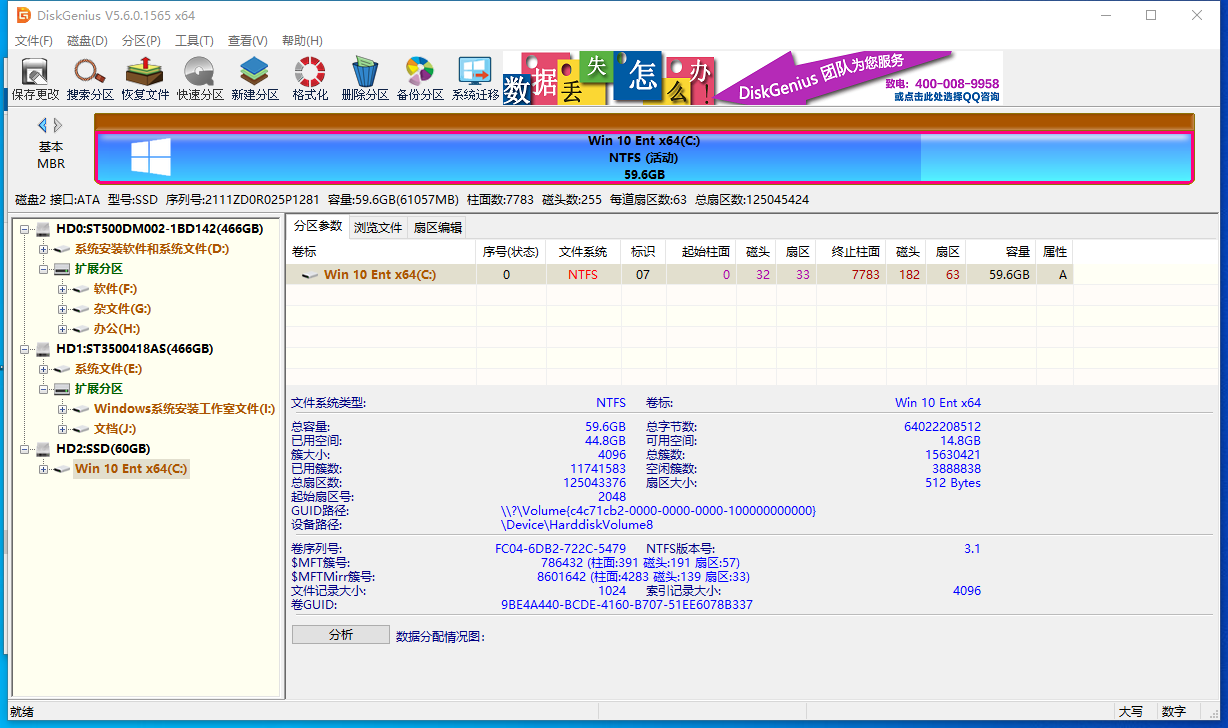Click the 保存更改 save changes icon
The width and height of the screenshot is (1228, 728).
click(35, 79)
